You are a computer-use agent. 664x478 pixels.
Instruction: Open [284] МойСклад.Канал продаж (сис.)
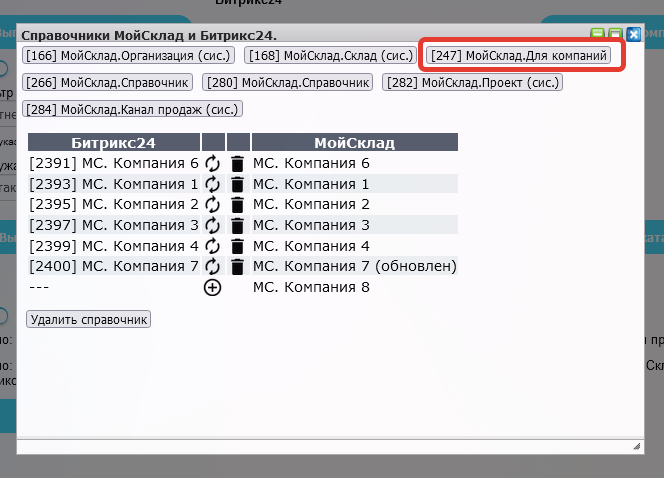[133, 108]
